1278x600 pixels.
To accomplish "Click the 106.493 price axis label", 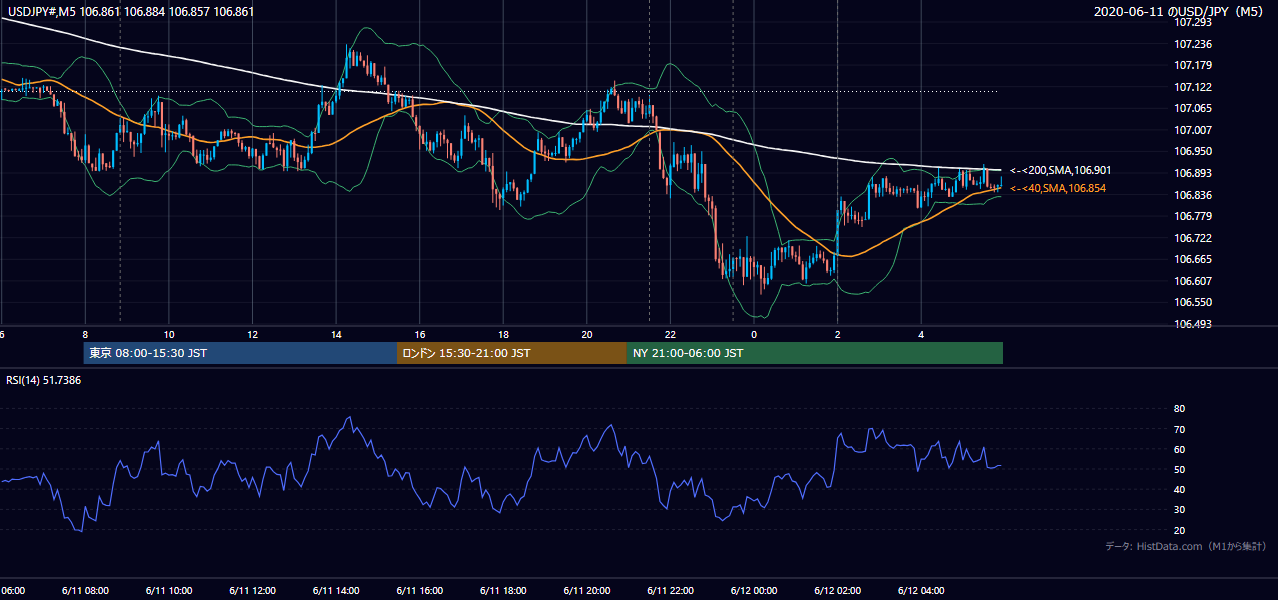I will click(1194, 324).
